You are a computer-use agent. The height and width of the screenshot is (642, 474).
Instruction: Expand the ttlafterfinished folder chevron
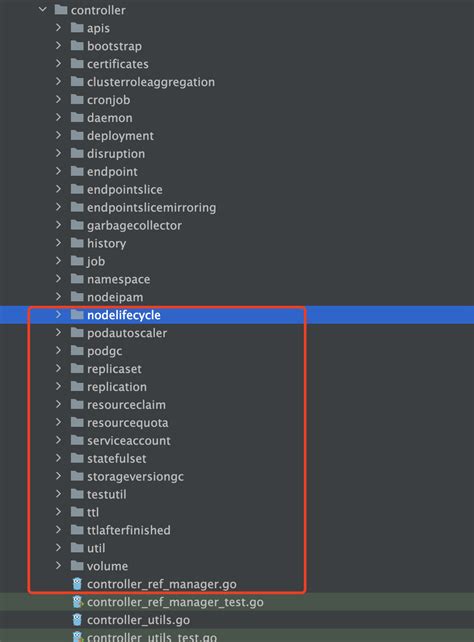click(59, 530)
